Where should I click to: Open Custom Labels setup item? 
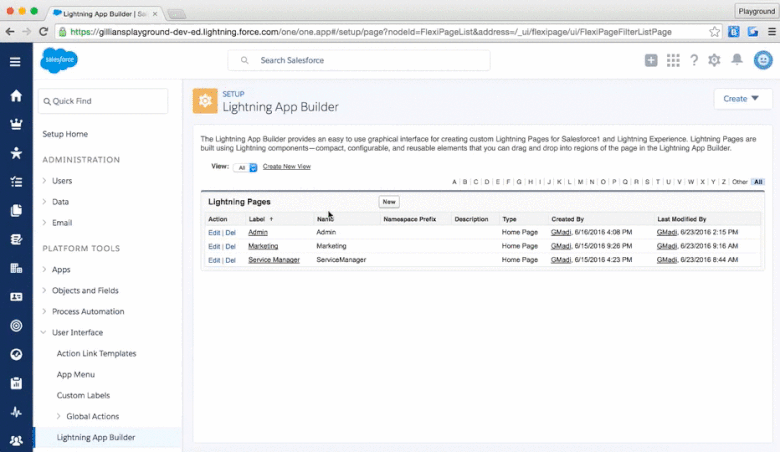(x=83, y=395)
